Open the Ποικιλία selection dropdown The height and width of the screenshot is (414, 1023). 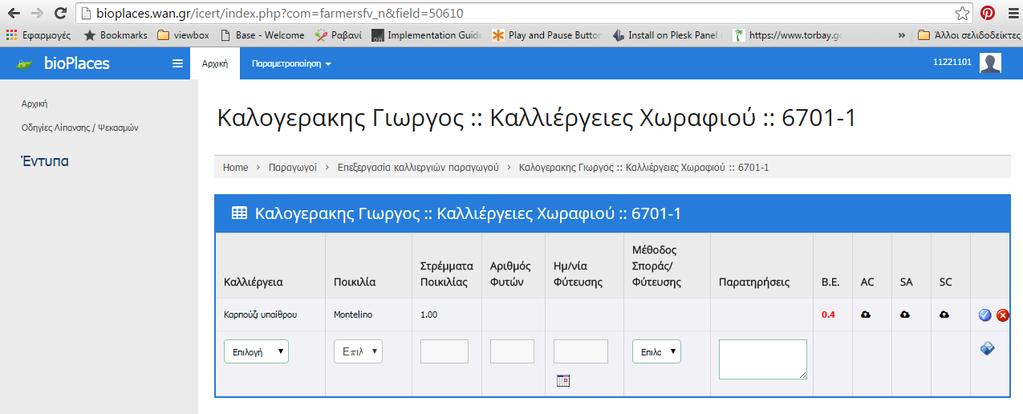(358, 351)
